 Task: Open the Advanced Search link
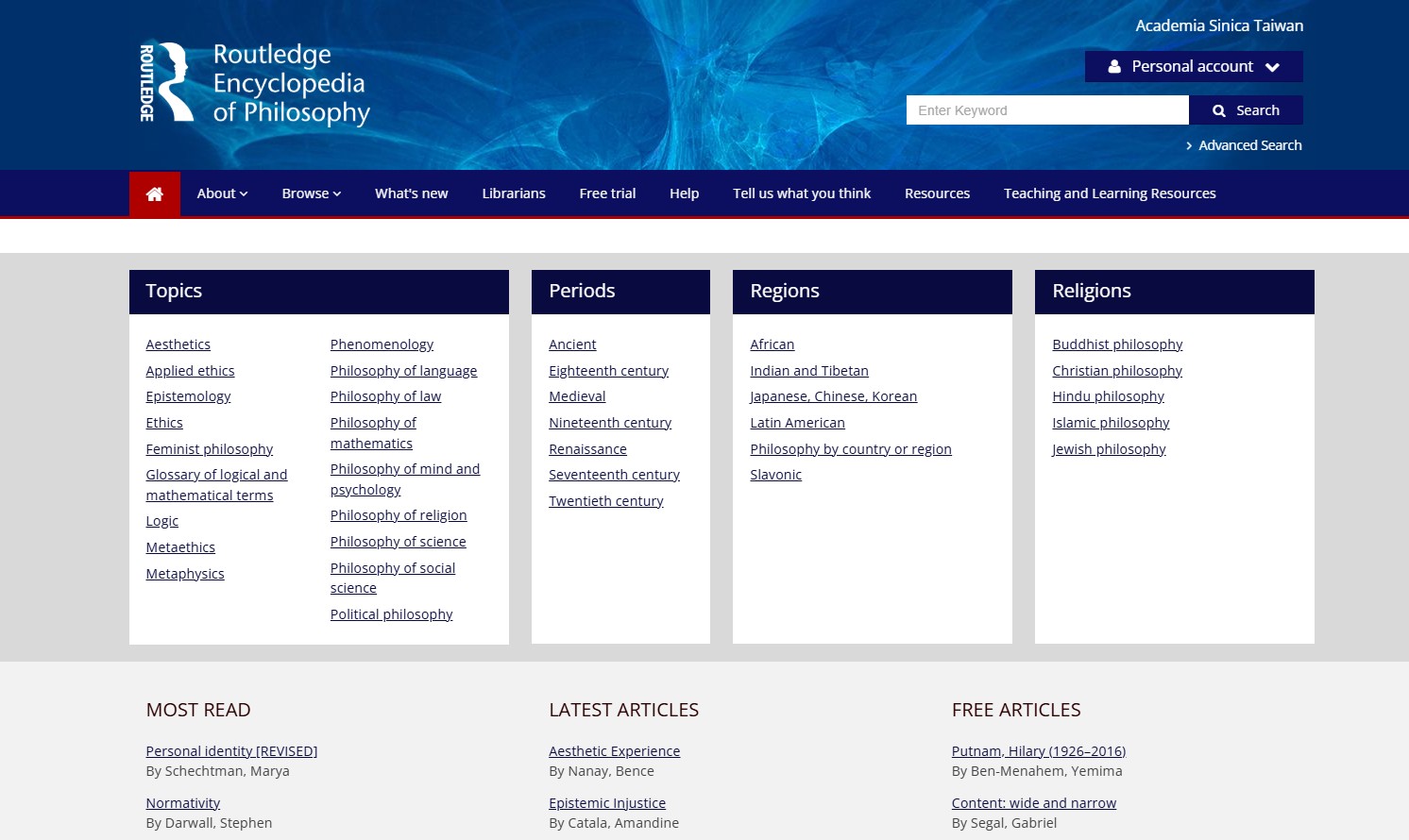1244,145
